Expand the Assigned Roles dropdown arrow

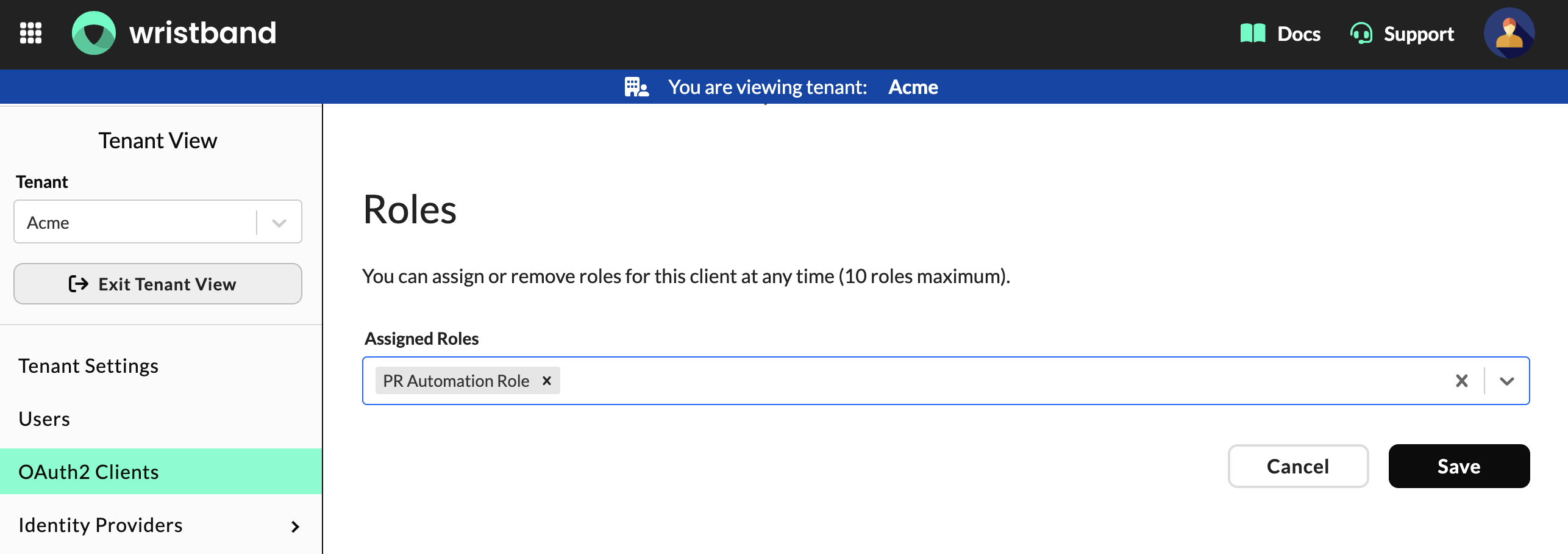[x=1507, y=381]
